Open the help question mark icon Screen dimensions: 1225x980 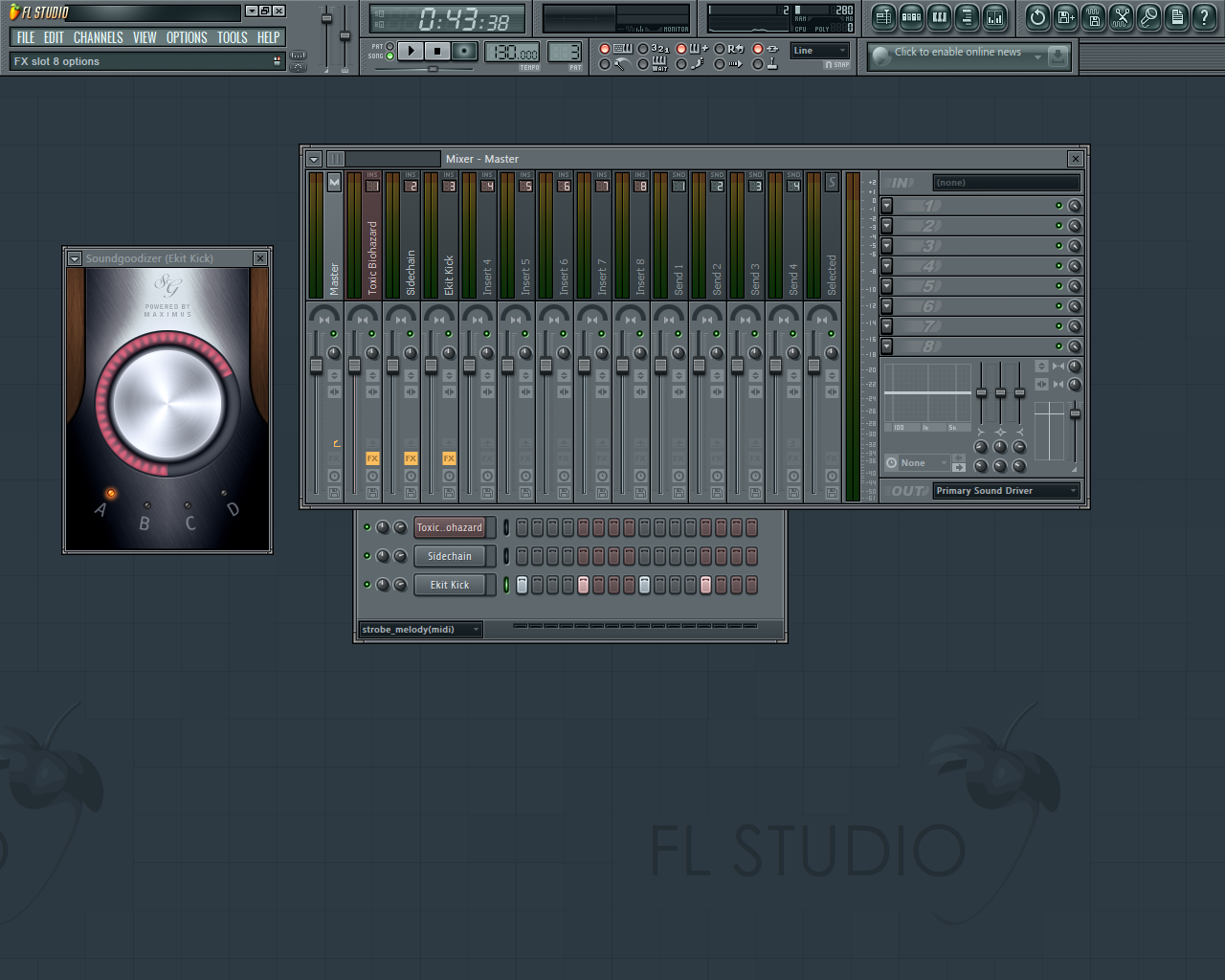[1205, 16]
